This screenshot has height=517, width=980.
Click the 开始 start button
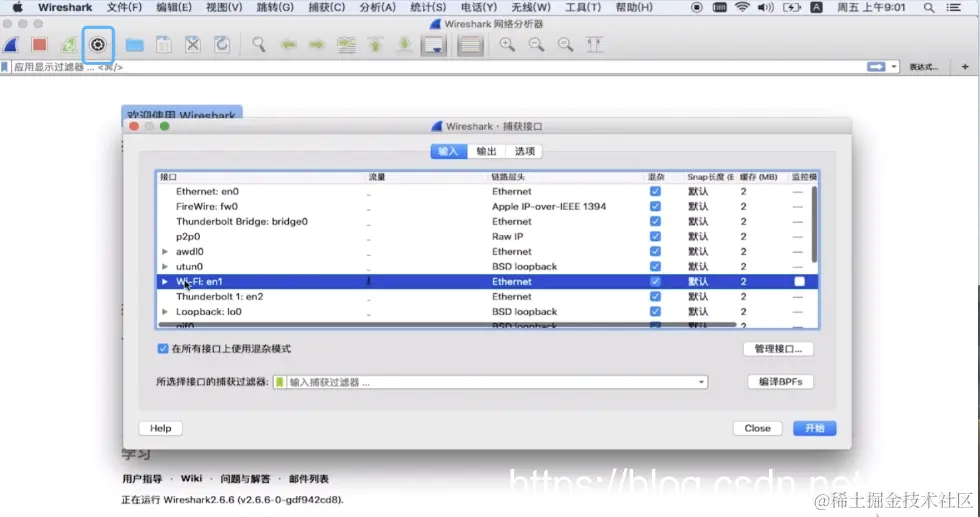(x=814, y=428)
